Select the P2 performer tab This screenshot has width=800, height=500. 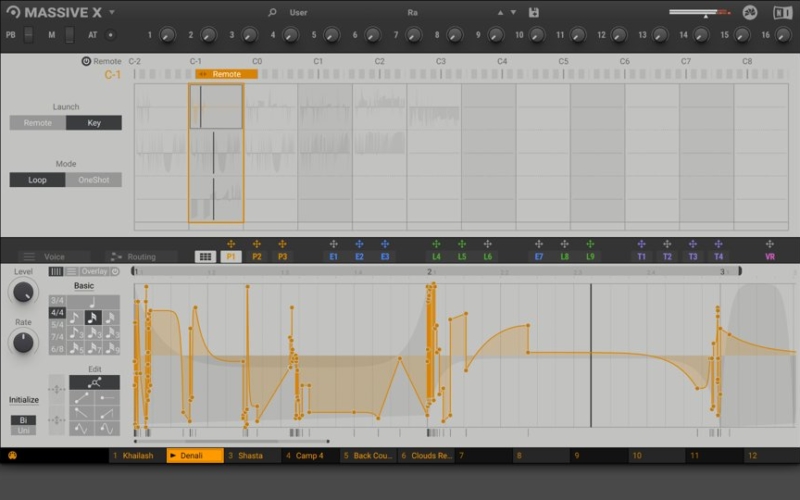pyautogui.click(x=257, y=257)
